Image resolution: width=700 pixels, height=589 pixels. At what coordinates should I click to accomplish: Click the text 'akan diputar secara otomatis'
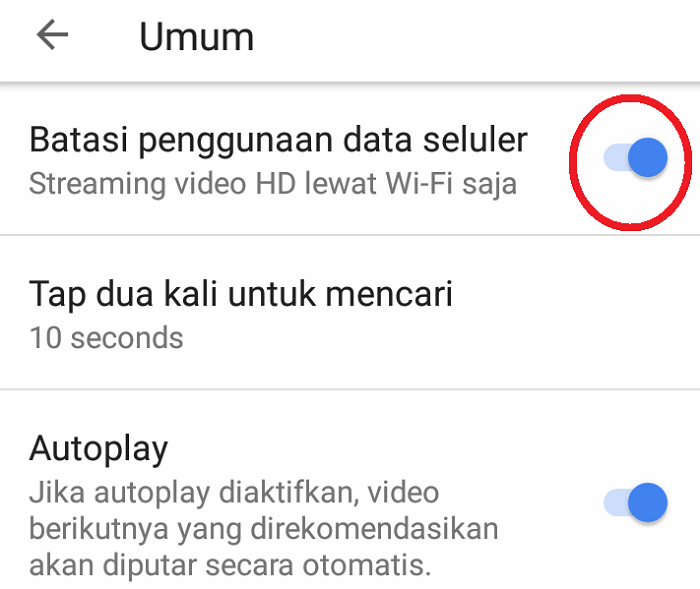pos(230,565)
